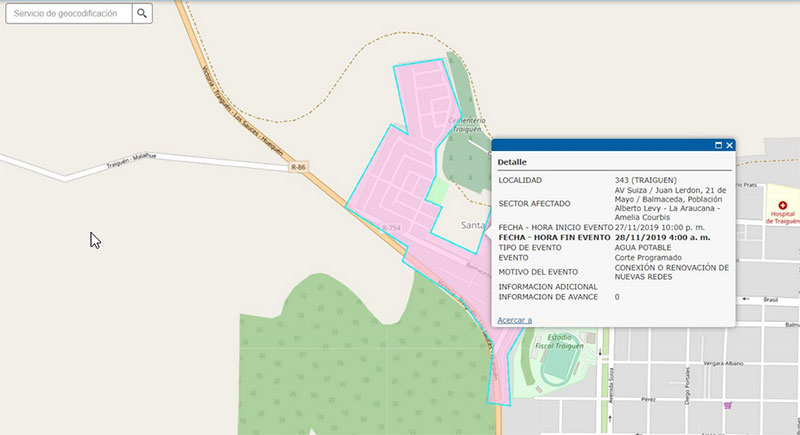Select the purple shopping cart map marker
This screenshot has height=435, width=800.
click(729, 406)
